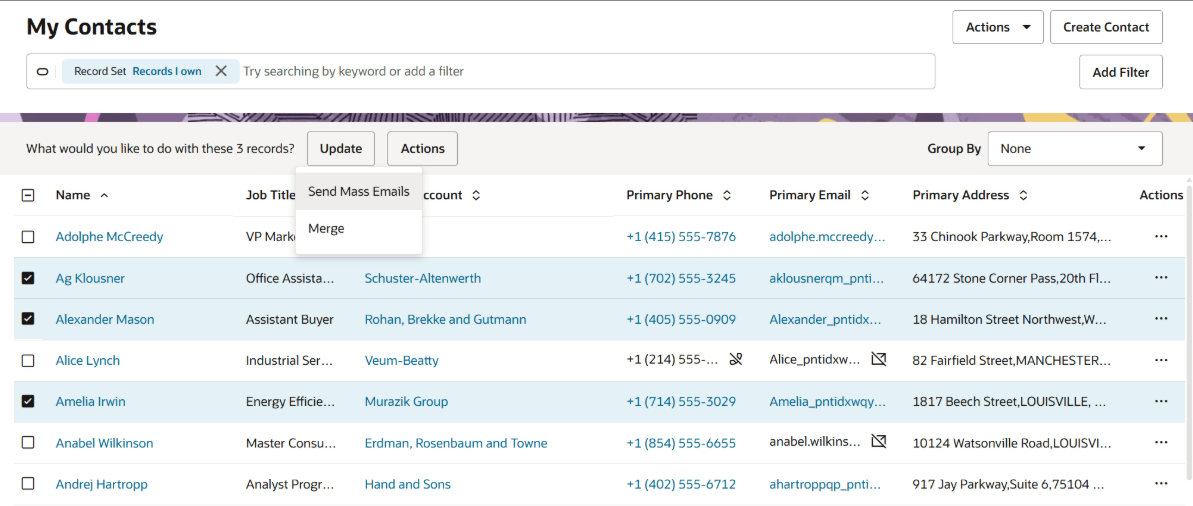Uncheck the Amelia Irwin row checkbox

[28, 401]
